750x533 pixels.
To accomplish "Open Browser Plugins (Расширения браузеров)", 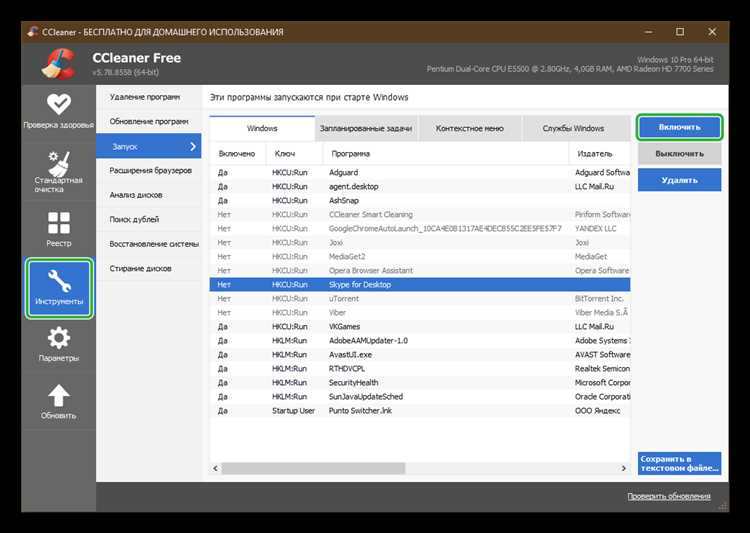I will (149, 171).
